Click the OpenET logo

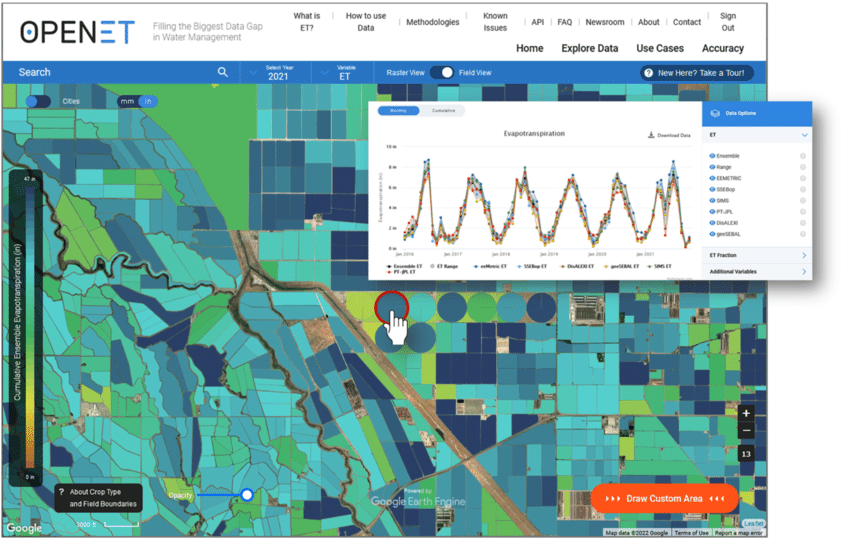coord(77,31)
